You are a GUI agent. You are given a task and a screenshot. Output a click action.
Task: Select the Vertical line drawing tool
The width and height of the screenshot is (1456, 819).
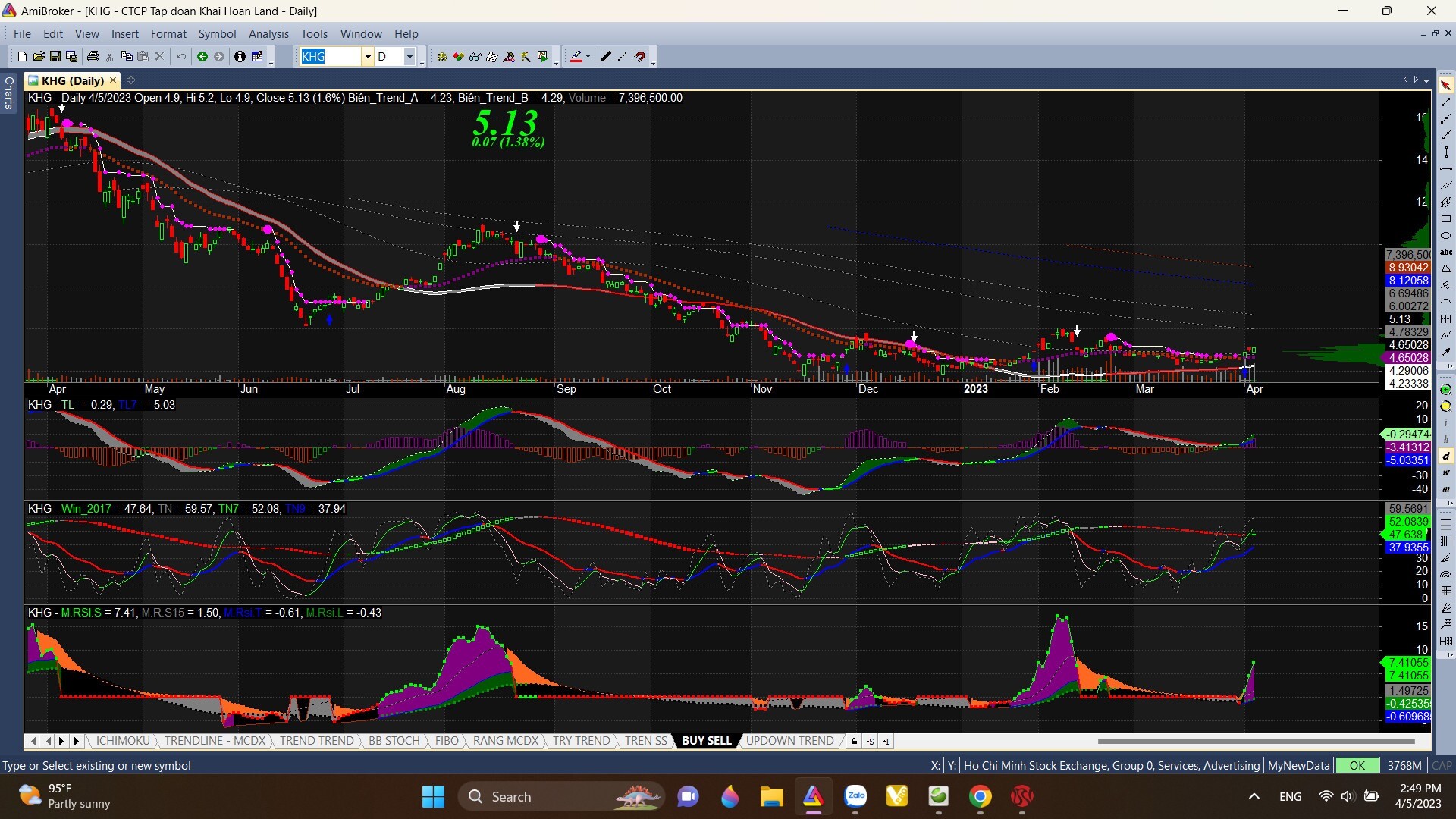pyautogui.click(x=1445, y=152)
